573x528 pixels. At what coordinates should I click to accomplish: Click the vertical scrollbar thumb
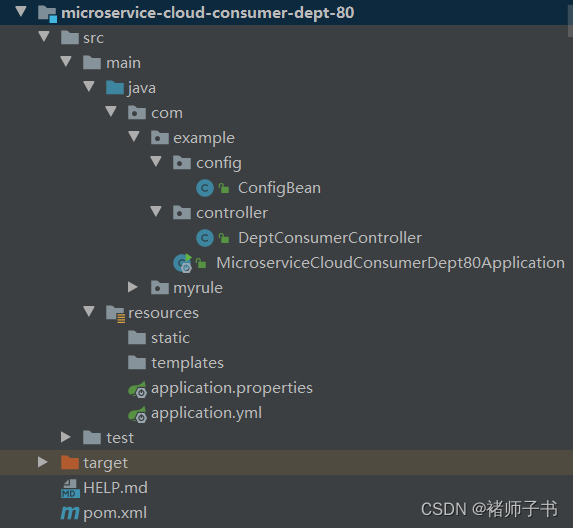coord(570,19)
